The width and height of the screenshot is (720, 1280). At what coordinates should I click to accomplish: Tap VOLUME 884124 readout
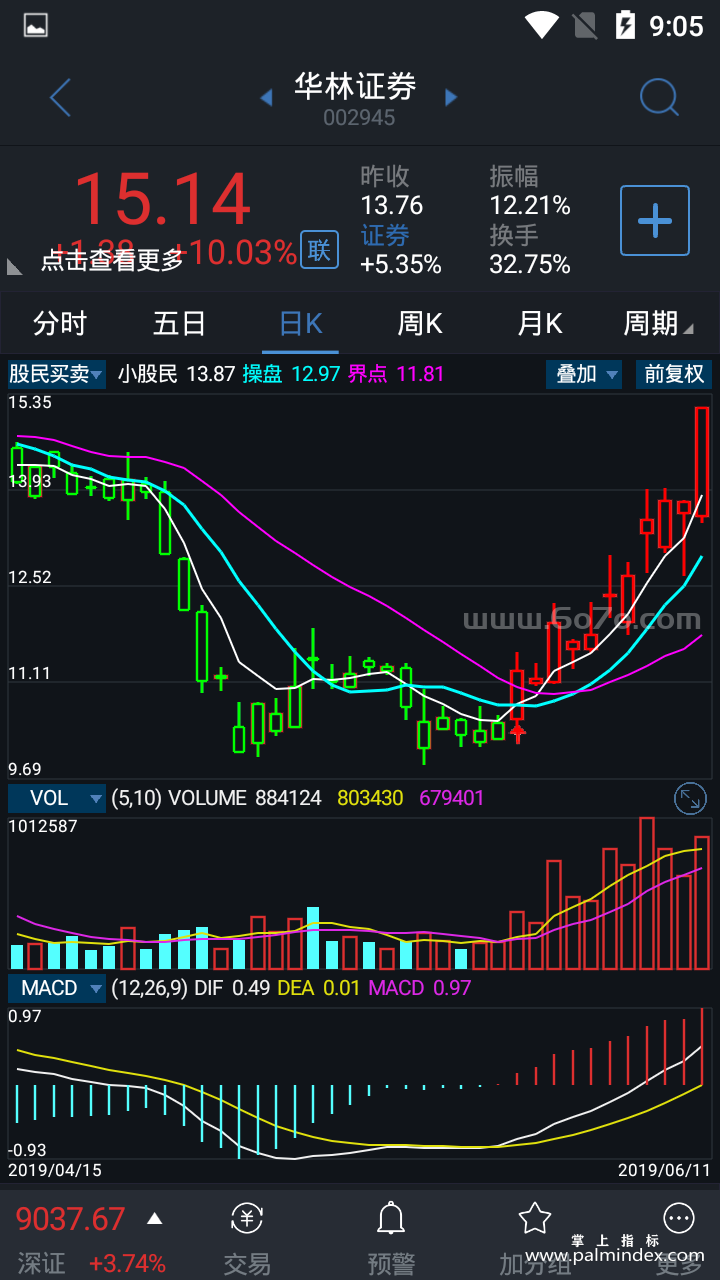point(245,798)
